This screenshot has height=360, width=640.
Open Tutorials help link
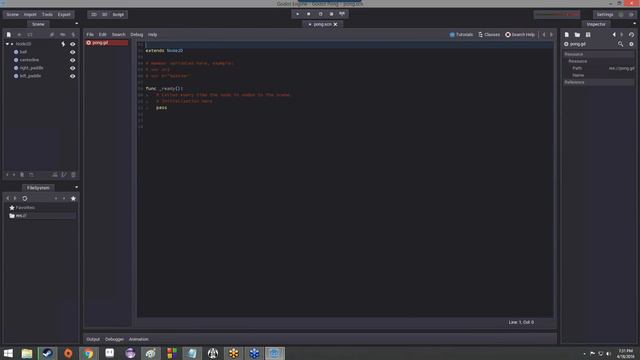click(461, 35)
